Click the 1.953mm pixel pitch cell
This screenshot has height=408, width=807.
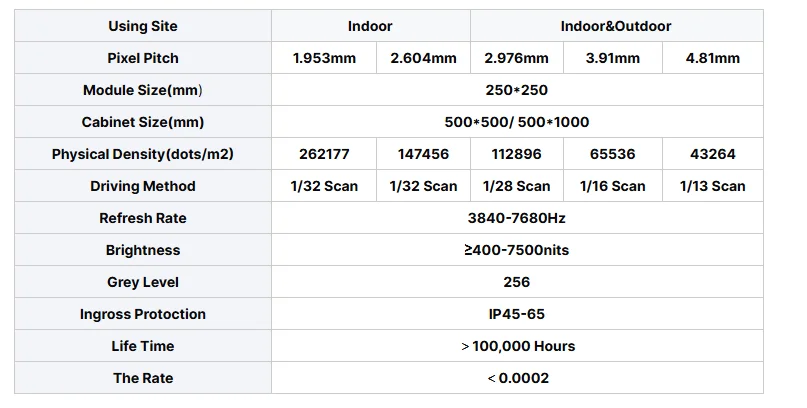tap(324, 58)
